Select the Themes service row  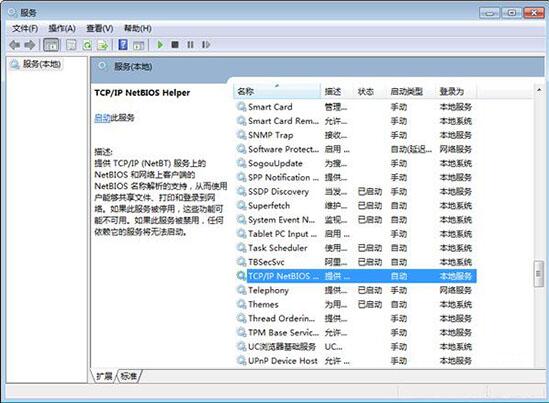click(355, 304)
